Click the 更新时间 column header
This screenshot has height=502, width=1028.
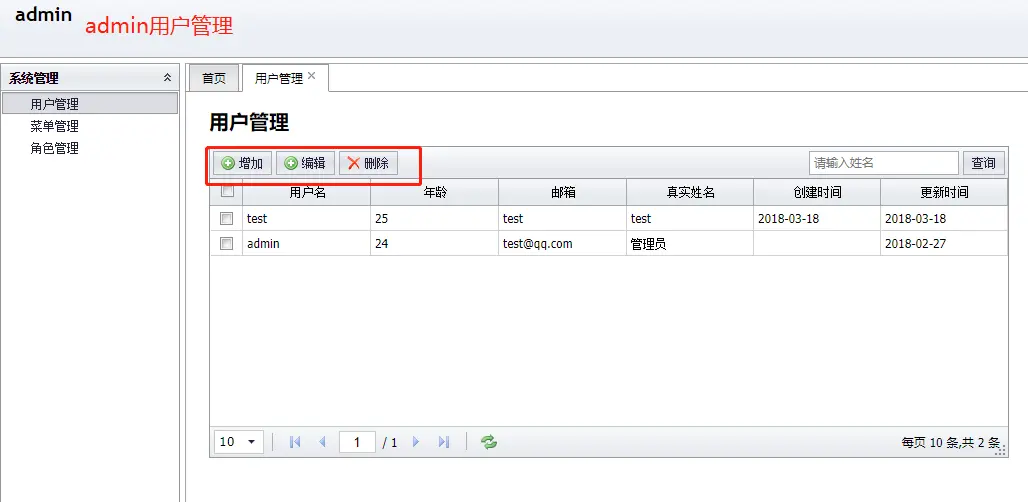944,192
